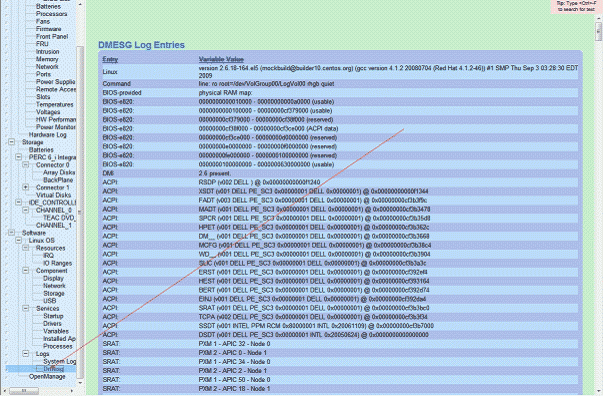Select Ports in the tree
The image size is (603, 396).
click(43, 74)
